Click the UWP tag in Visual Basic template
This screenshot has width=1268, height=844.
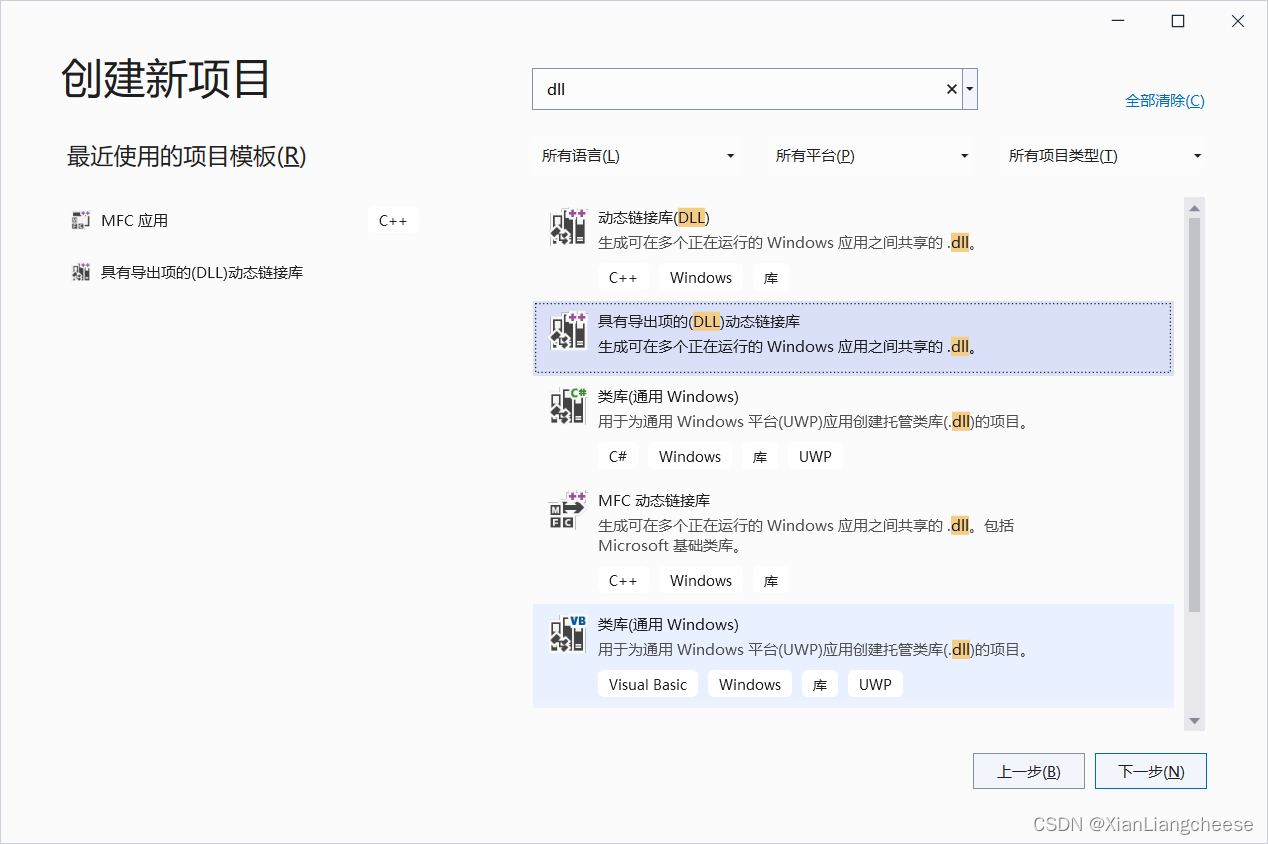(875, 685)
